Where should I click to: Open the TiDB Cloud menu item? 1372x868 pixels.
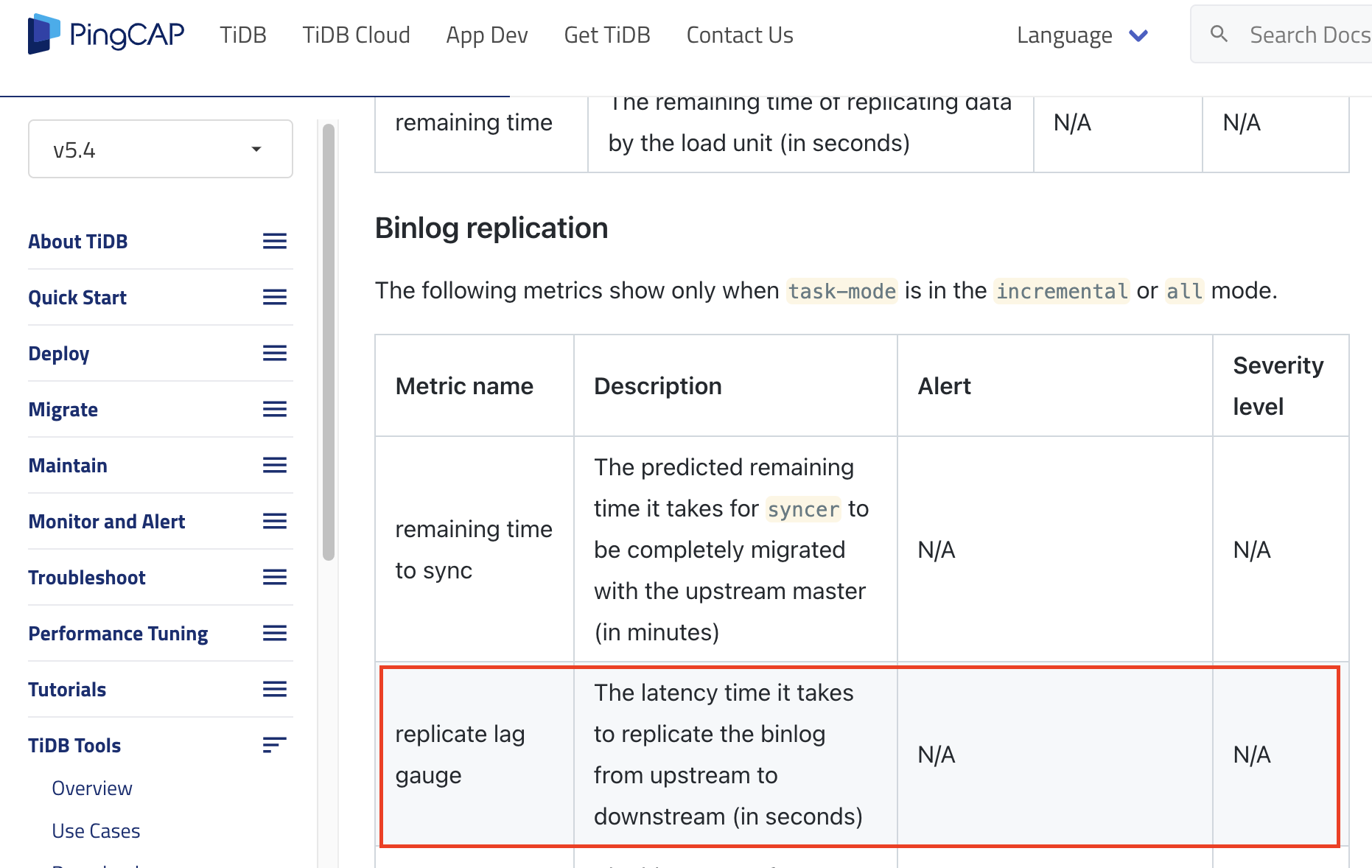click(x=356, y=35)
